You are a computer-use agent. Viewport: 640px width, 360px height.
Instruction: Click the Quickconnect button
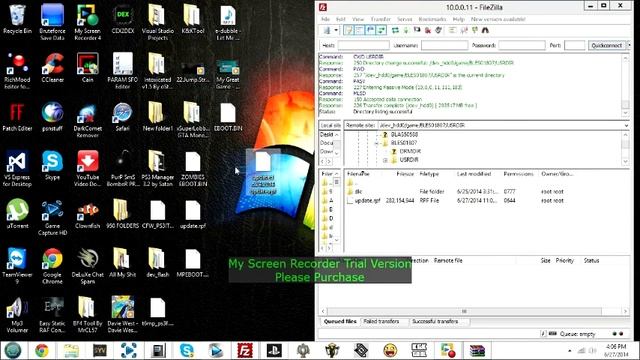tap(607, 45)
